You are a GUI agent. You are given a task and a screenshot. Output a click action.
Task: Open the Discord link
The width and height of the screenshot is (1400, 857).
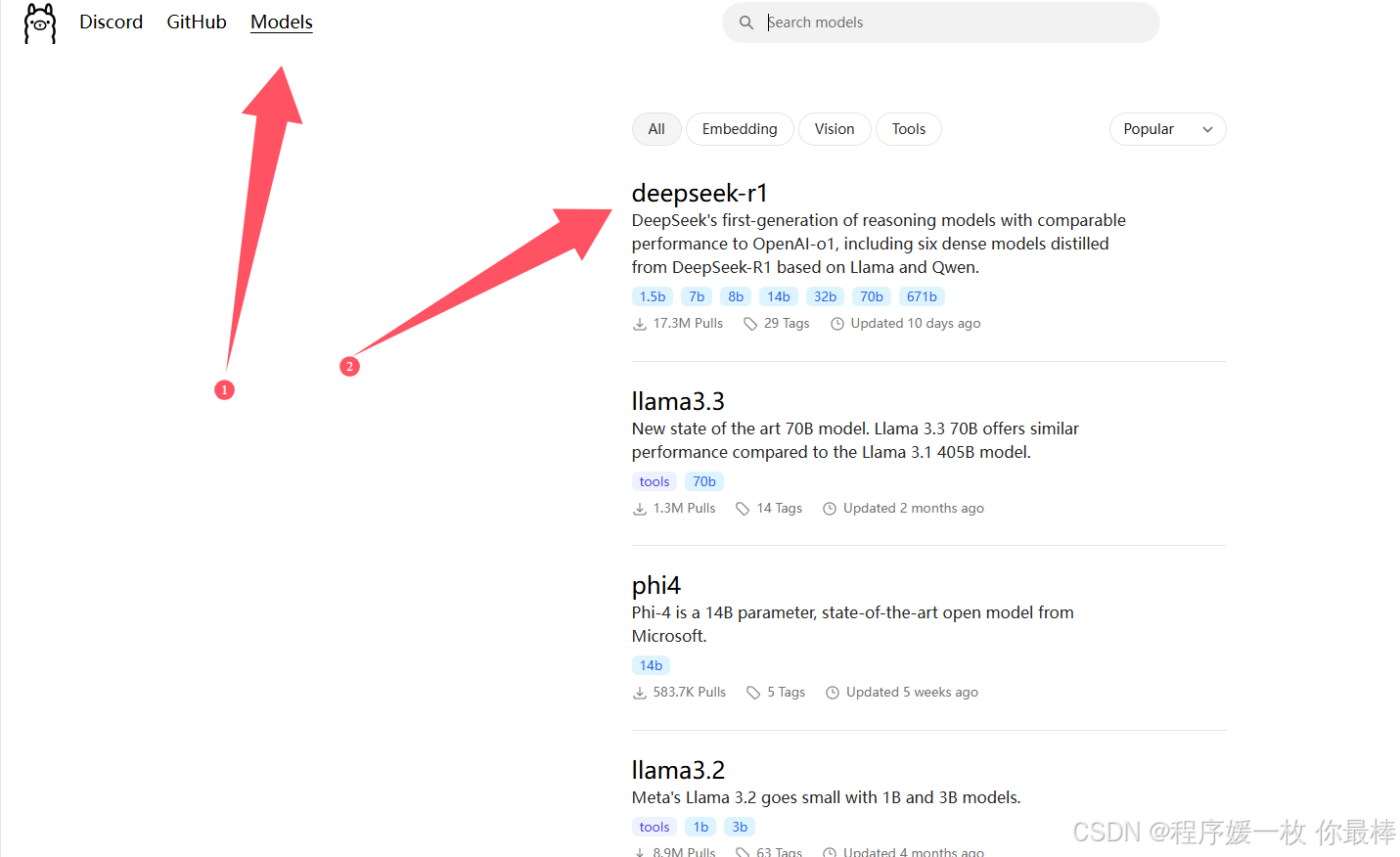111,22
